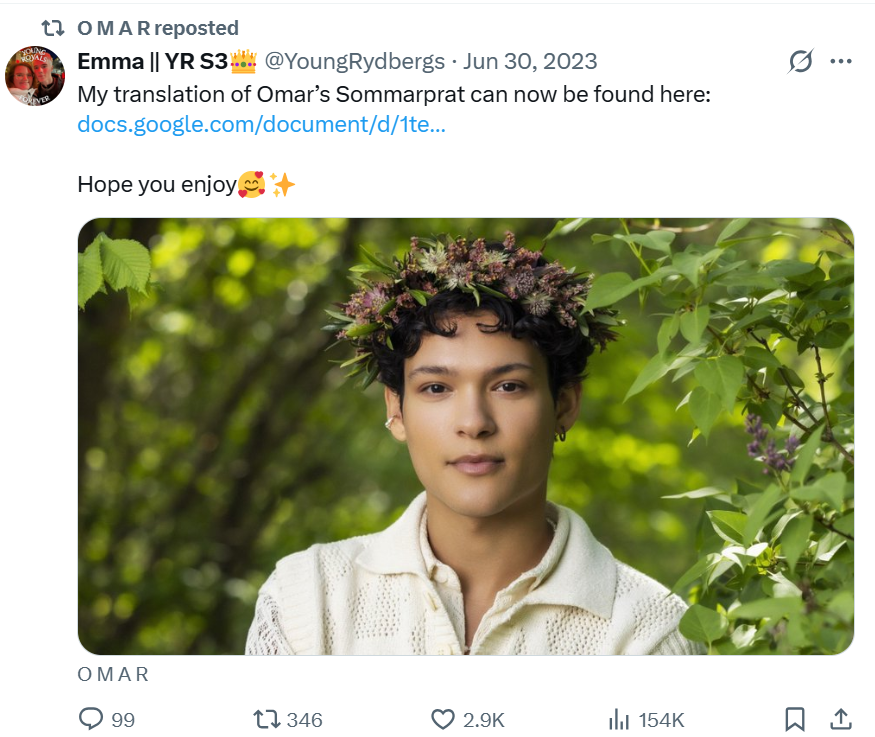Like the post with the heart icon
Screen dimensions: 875x737
pos(442,719)
